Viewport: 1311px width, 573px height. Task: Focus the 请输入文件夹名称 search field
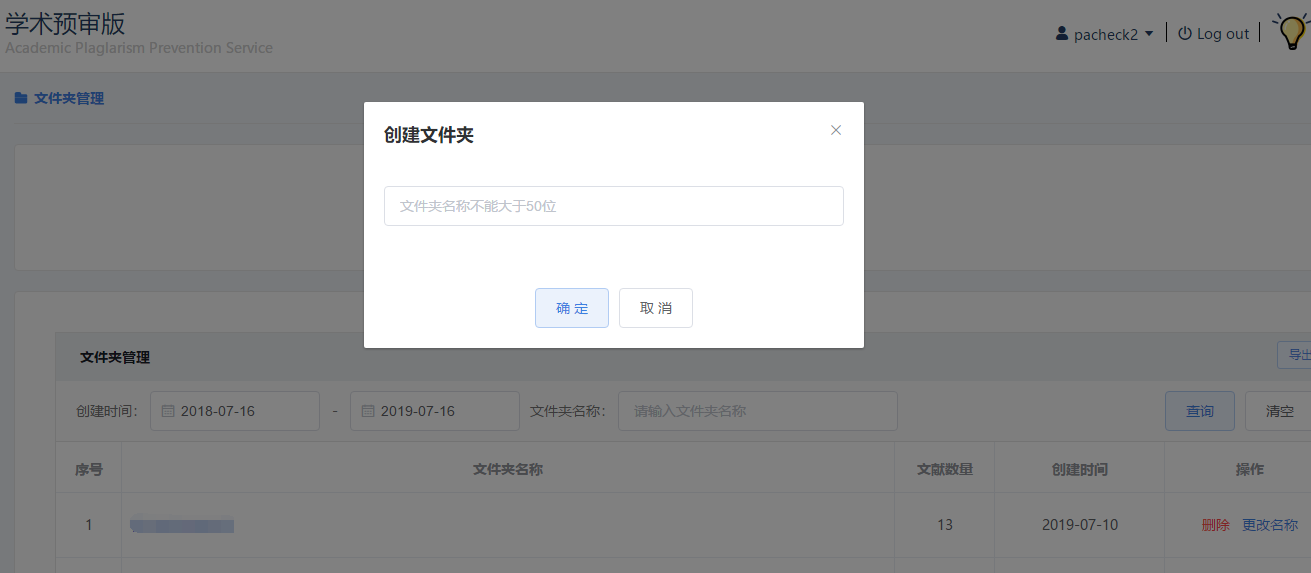coord(758,411)
